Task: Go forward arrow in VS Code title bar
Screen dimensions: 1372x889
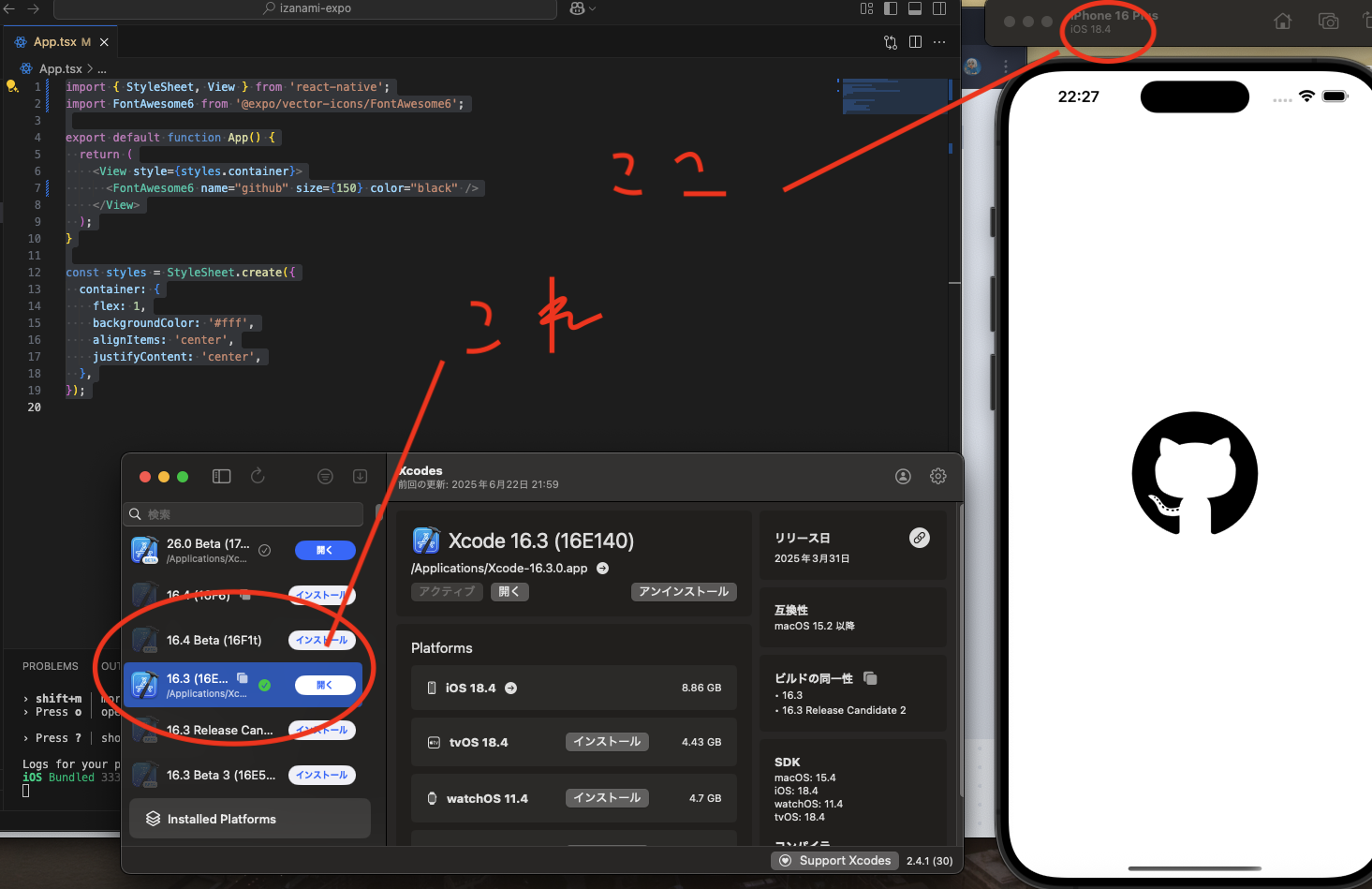Action: pos(34,8)
